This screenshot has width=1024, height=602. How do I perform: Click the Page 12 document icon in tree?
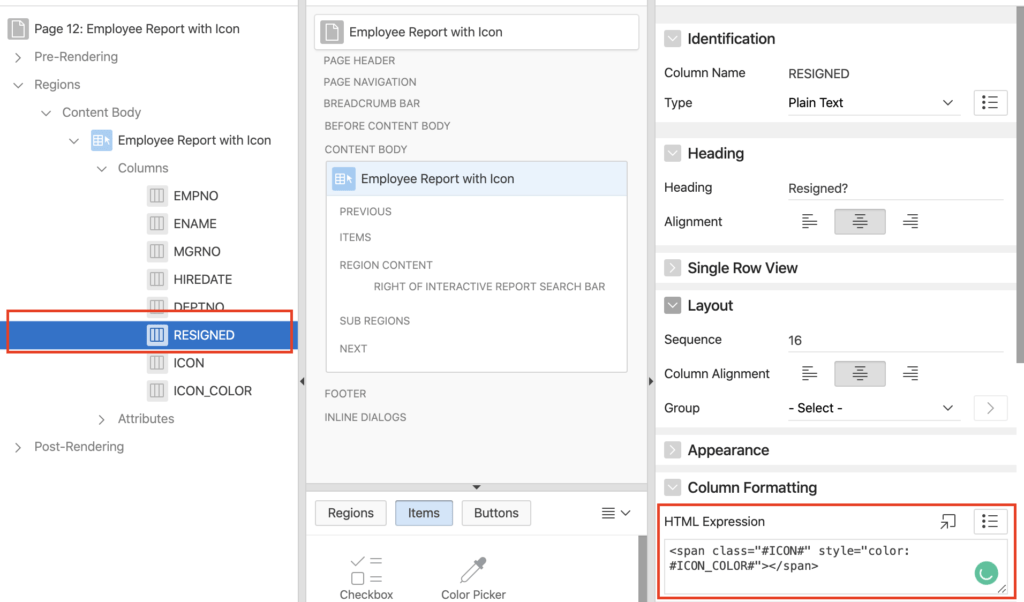(18, 29)
